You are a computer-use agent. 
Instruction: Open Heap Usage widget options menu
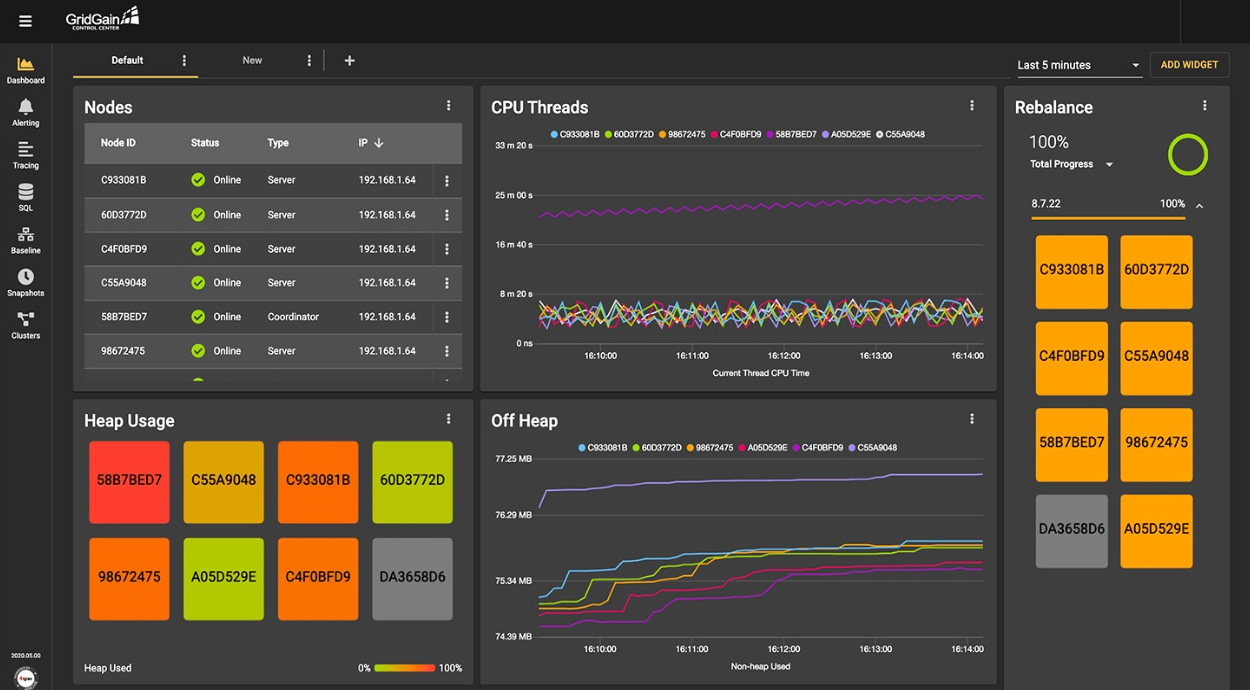[448, 420]
